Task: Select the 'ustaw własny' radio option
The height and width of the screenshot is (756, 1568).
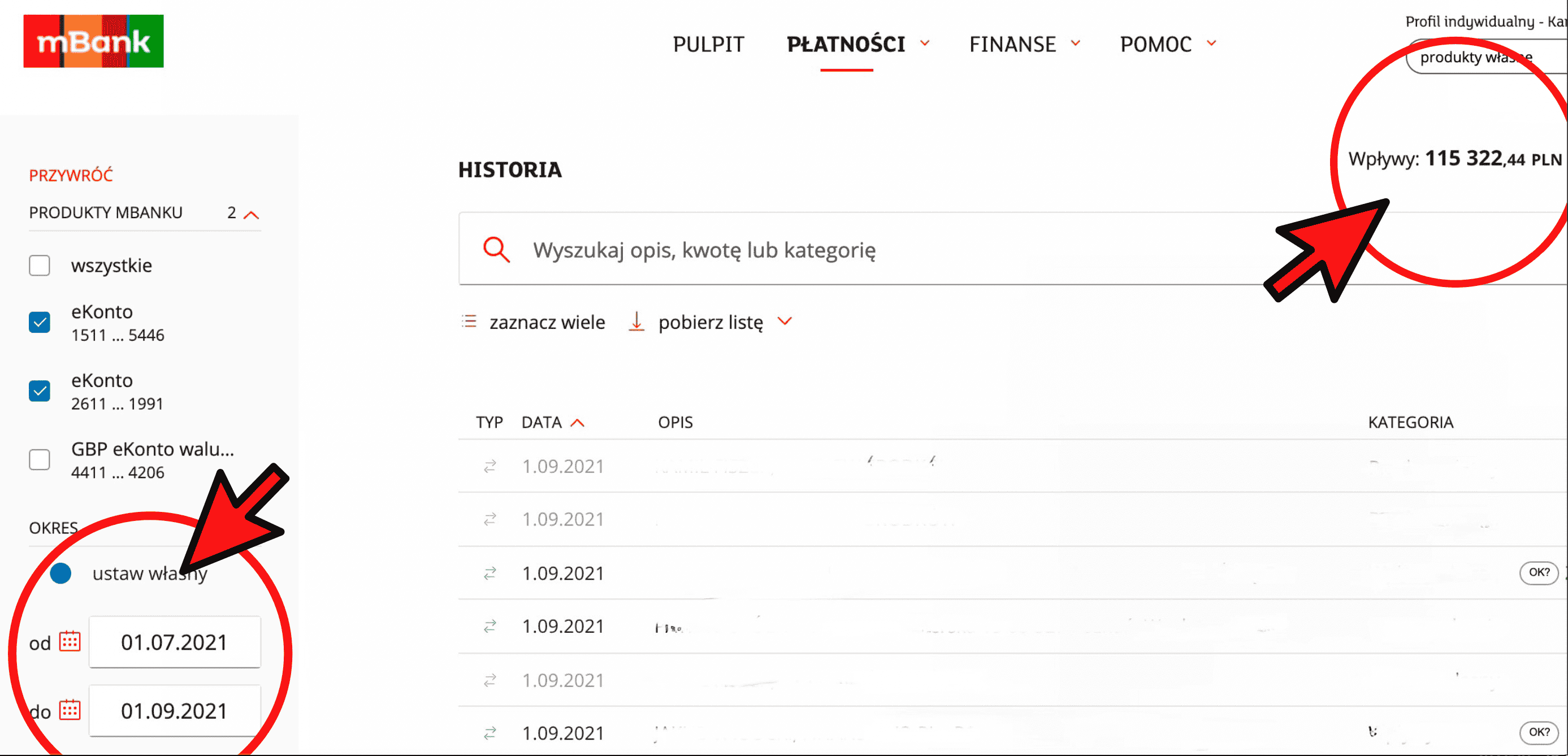Action: (x=61, y=573)
